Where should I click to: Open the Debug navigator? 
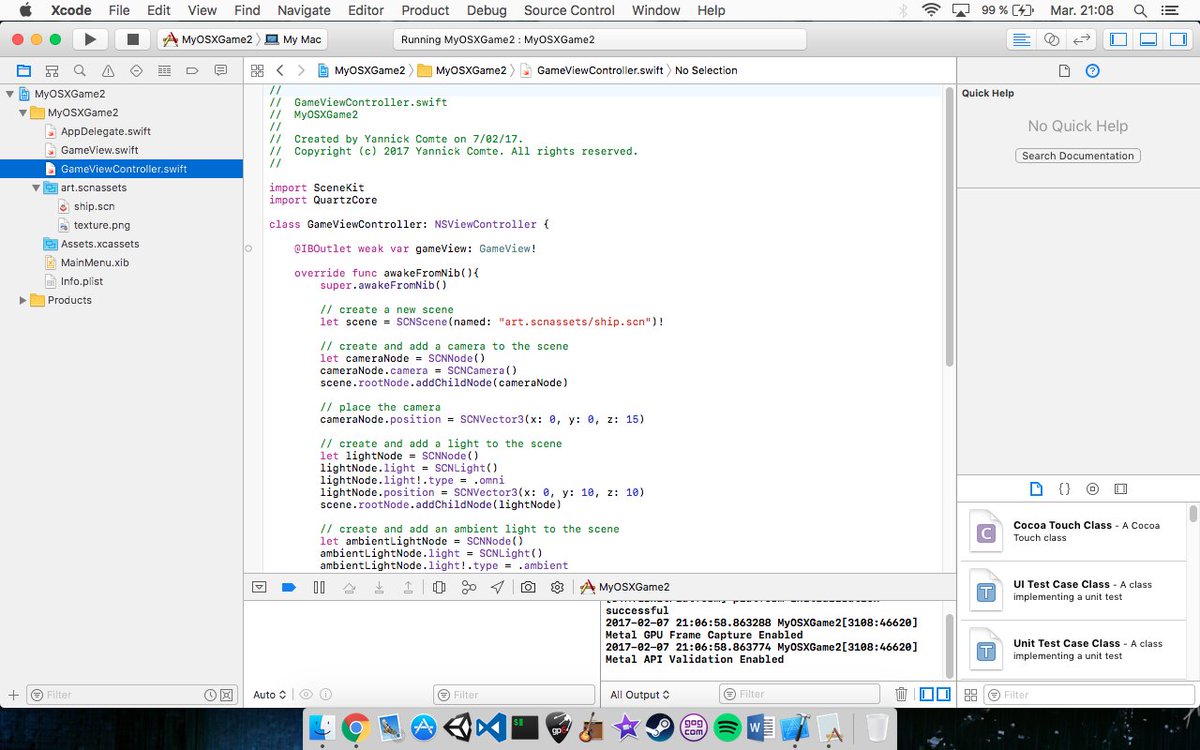[164, 71]
